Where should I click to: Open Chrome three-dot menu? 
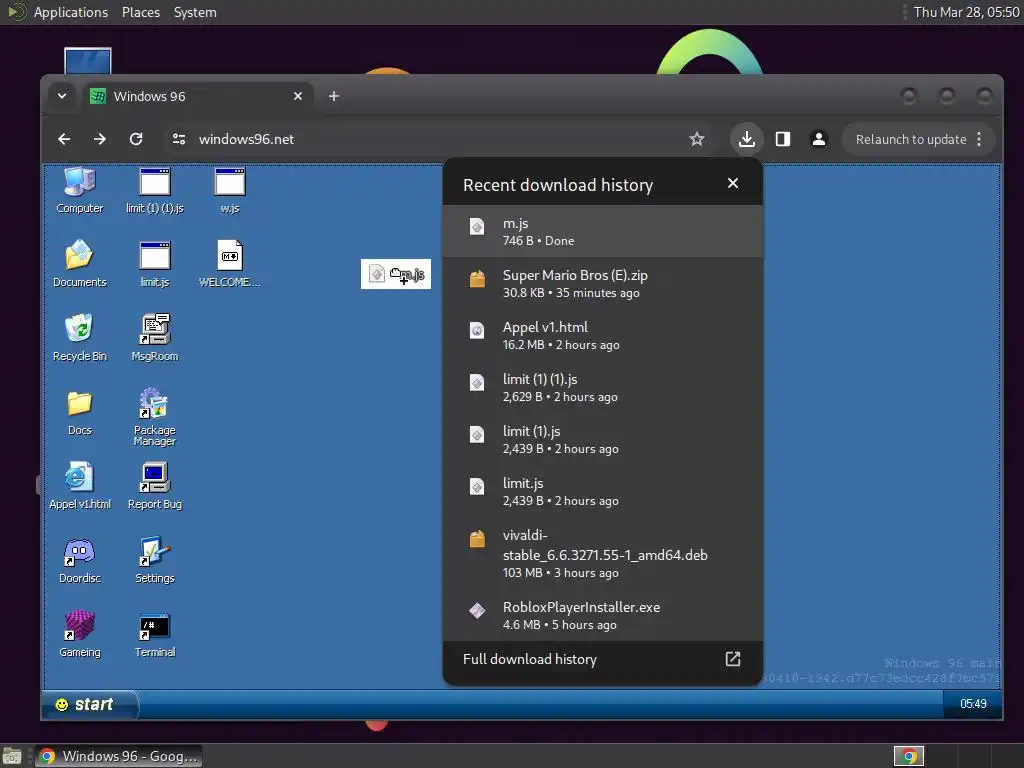click(979, 139)
